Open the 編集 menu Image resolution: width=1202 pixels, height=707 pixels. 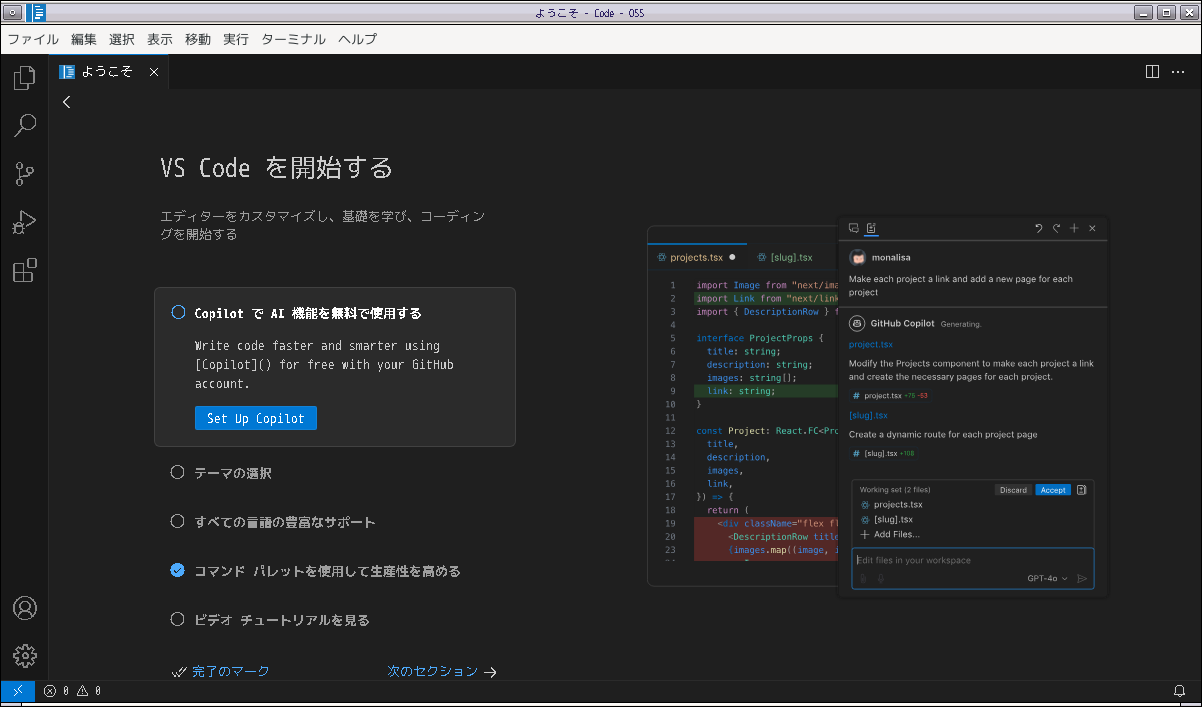click(x=84, y=39)
